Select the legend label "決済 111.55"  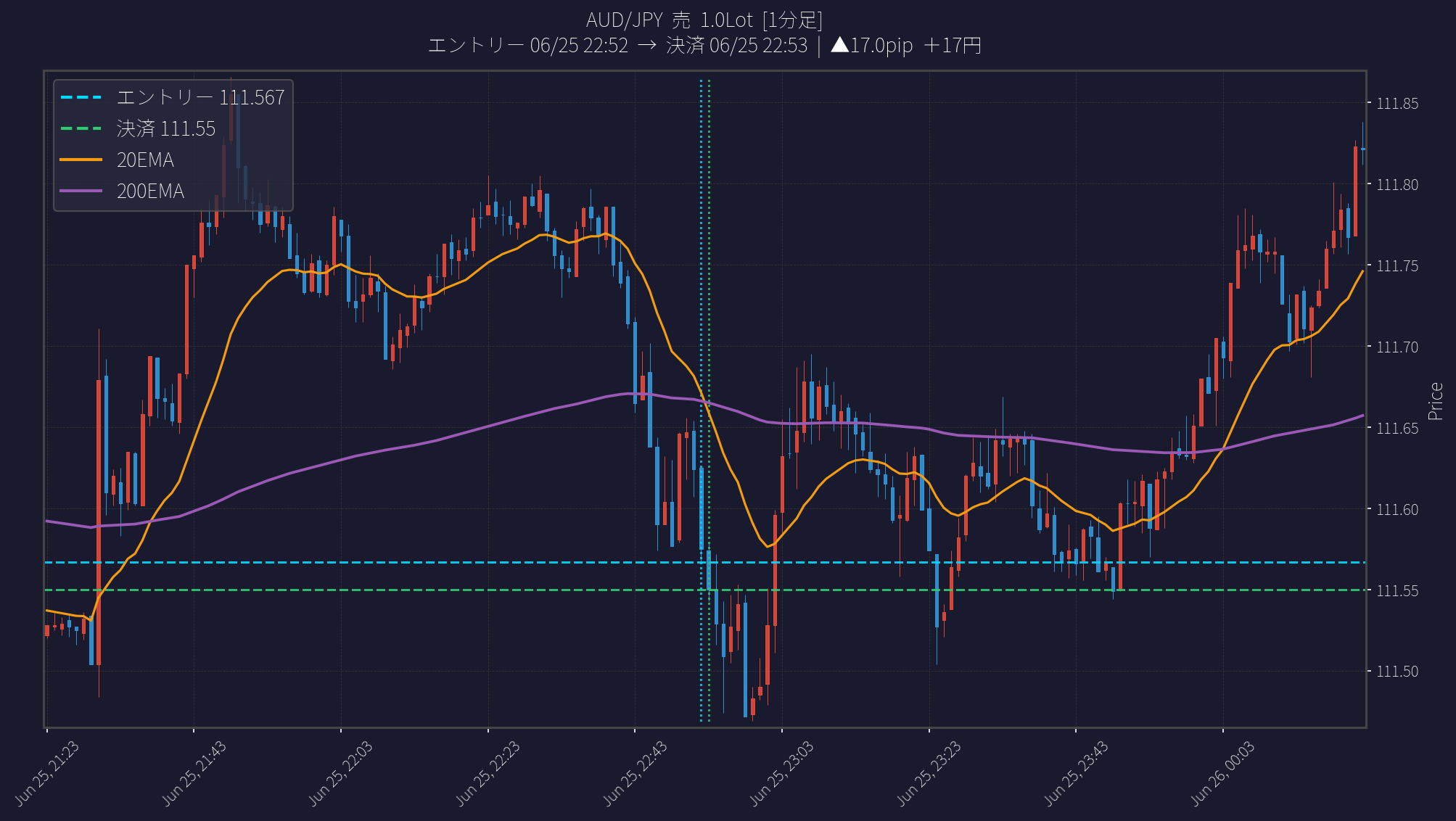[166, 128]
